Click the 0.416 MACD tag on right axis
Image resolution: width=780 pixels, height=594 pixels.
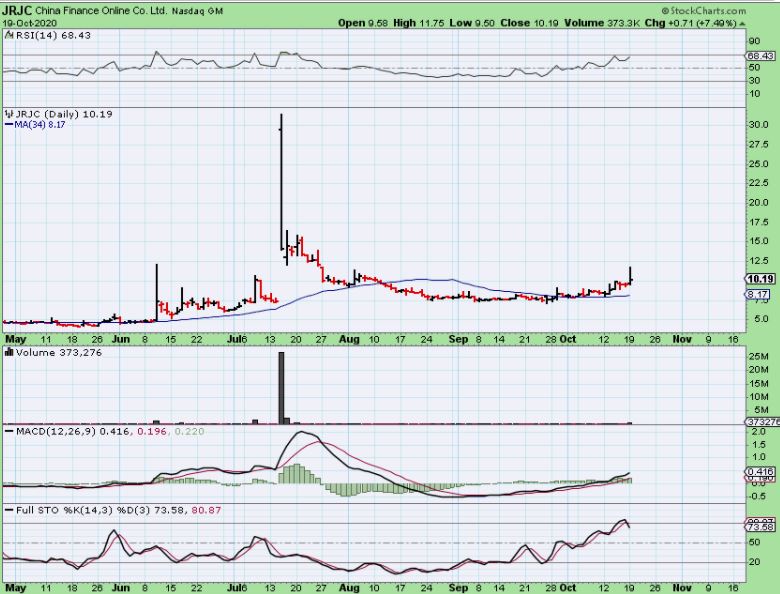tap(760, 471)
